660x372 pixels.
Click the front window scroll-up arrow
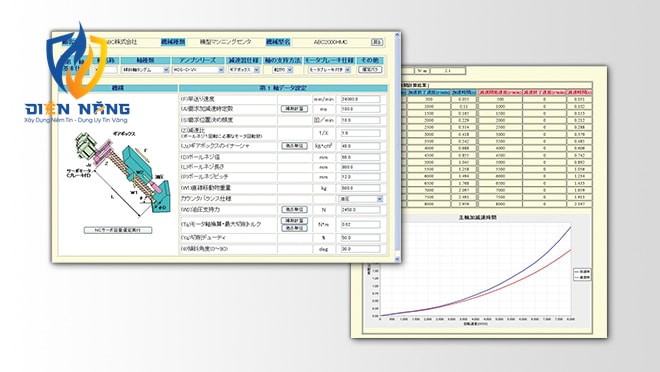(x=397, y=35)
